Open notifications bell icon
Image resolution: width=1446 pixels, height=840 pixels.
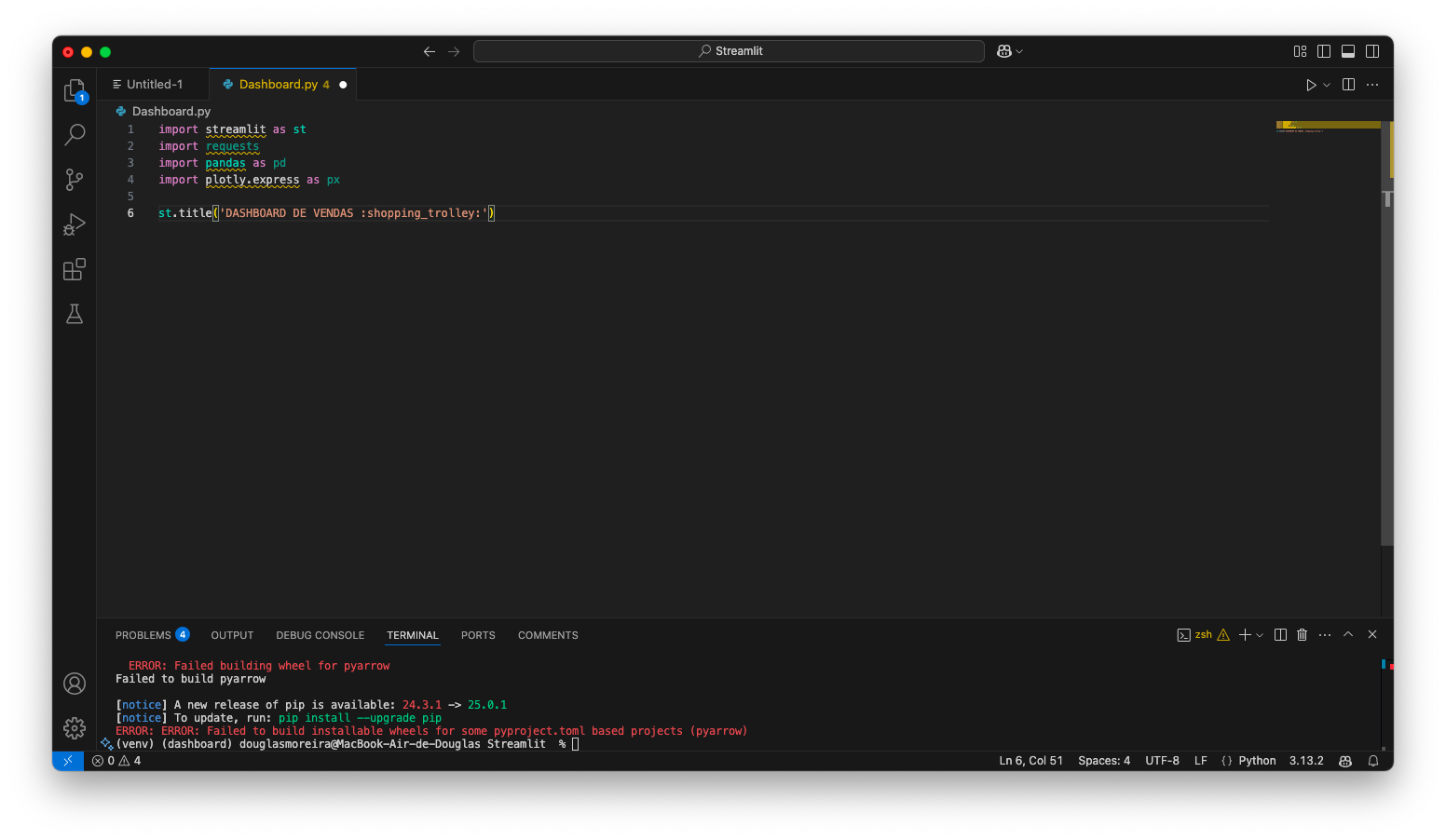pyautogui.click(x=1373, y=761)
